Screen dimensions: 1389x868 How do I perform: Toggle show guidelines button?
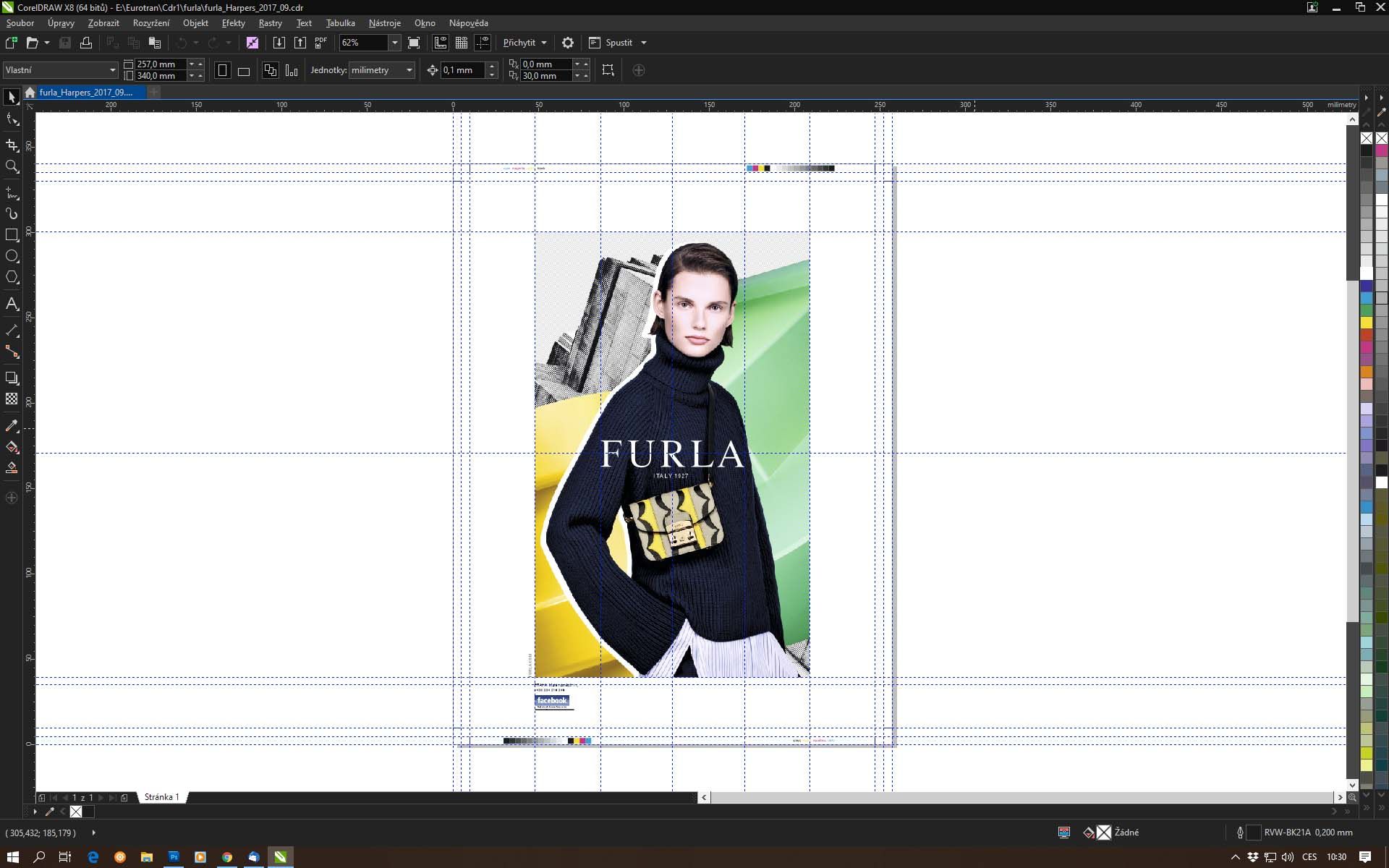483,43
